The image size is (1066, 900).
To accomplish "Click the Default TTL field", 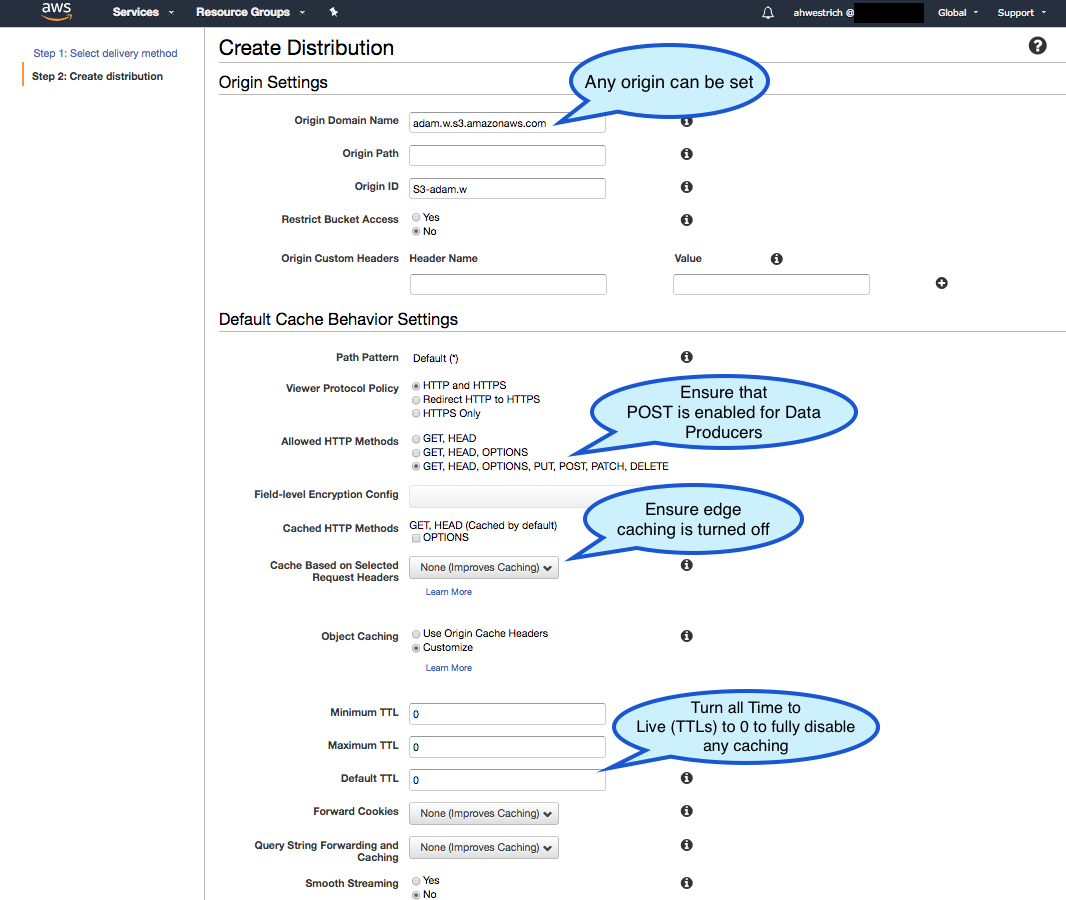I will pyautogui.click(x=507, y=780).
